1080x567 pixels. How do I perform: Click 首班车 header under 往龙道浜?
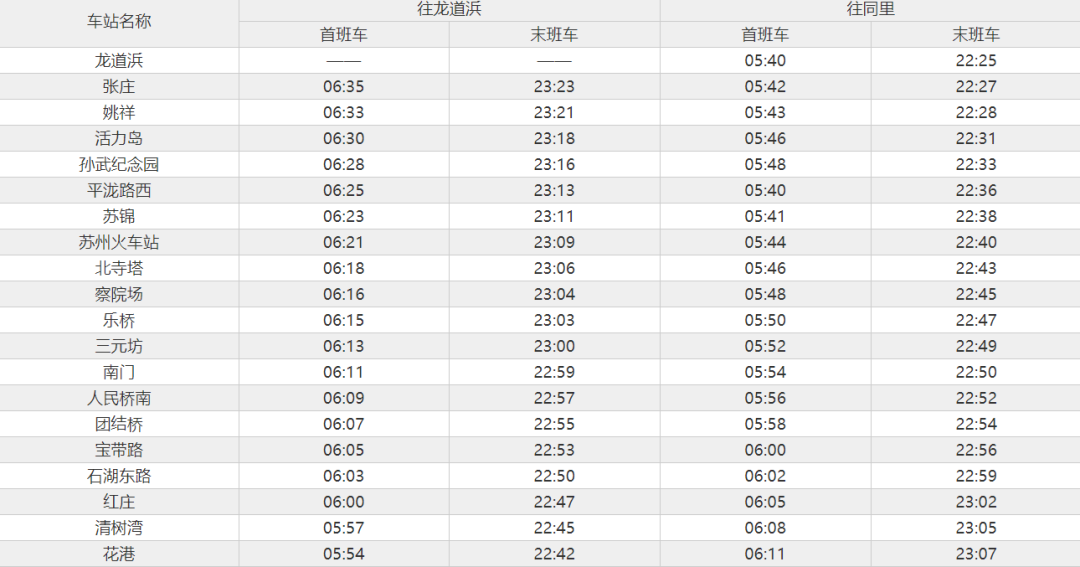coord(344,34)
